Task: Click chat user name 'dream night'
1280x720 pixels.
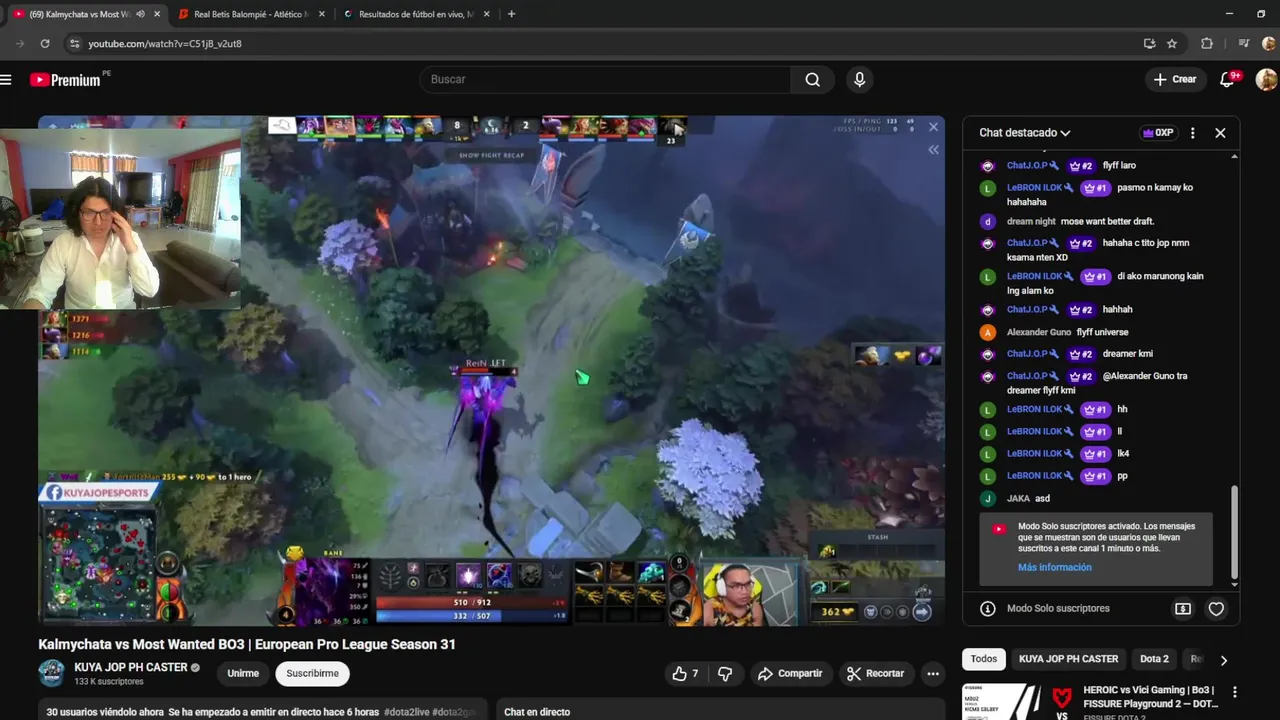Action: [1031, 221]
